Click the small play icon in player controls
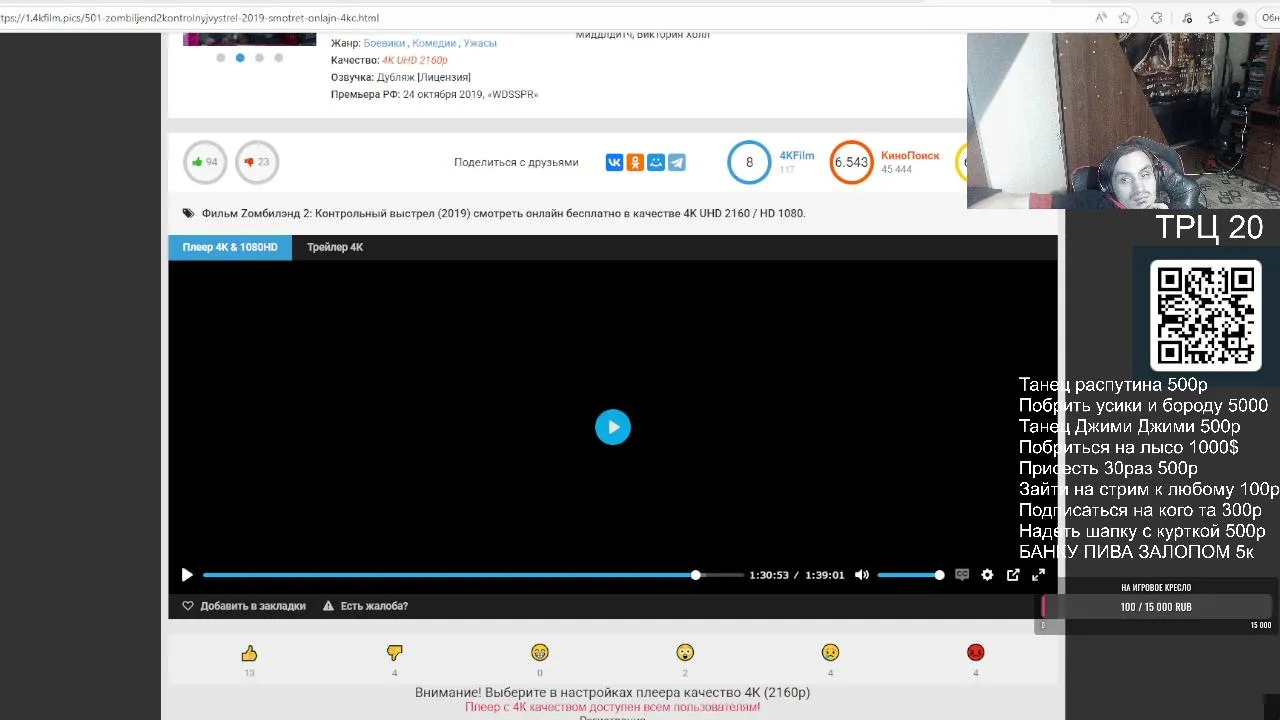 187,575
